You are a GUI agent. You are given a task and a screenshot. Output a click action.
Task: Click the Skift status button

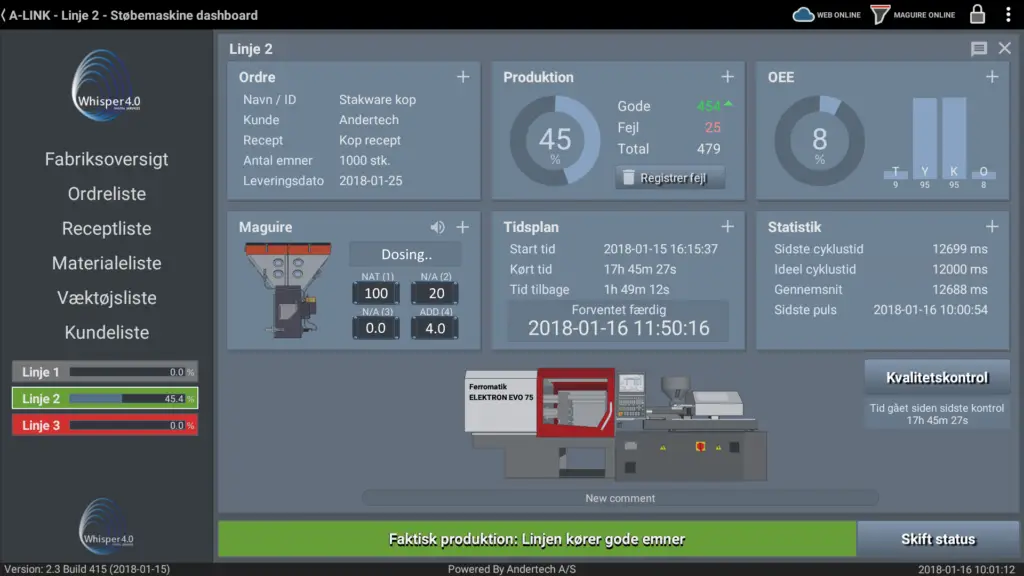937,539
